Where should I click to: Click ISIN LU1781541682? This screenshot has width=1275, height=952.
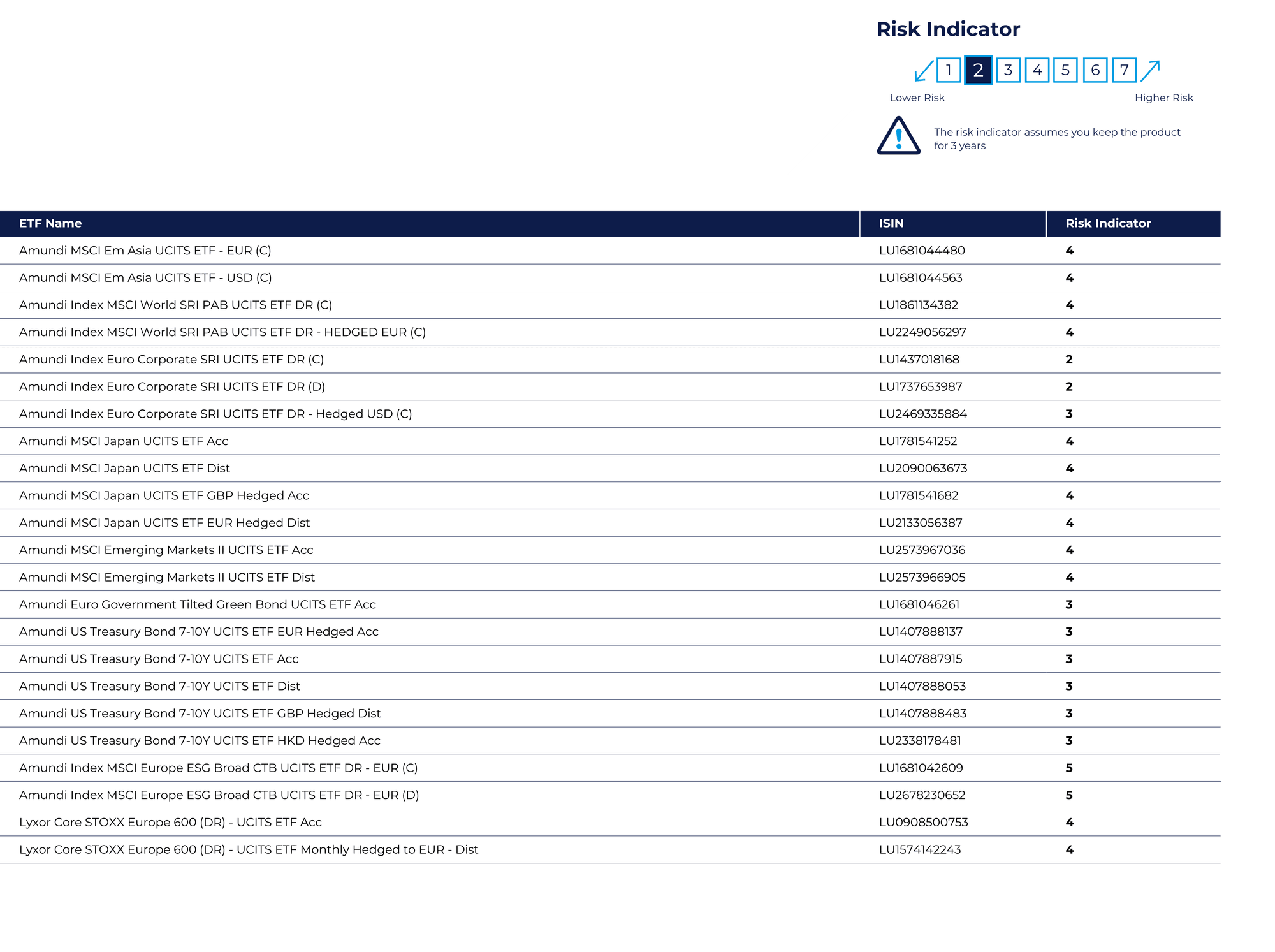(919, 495)
